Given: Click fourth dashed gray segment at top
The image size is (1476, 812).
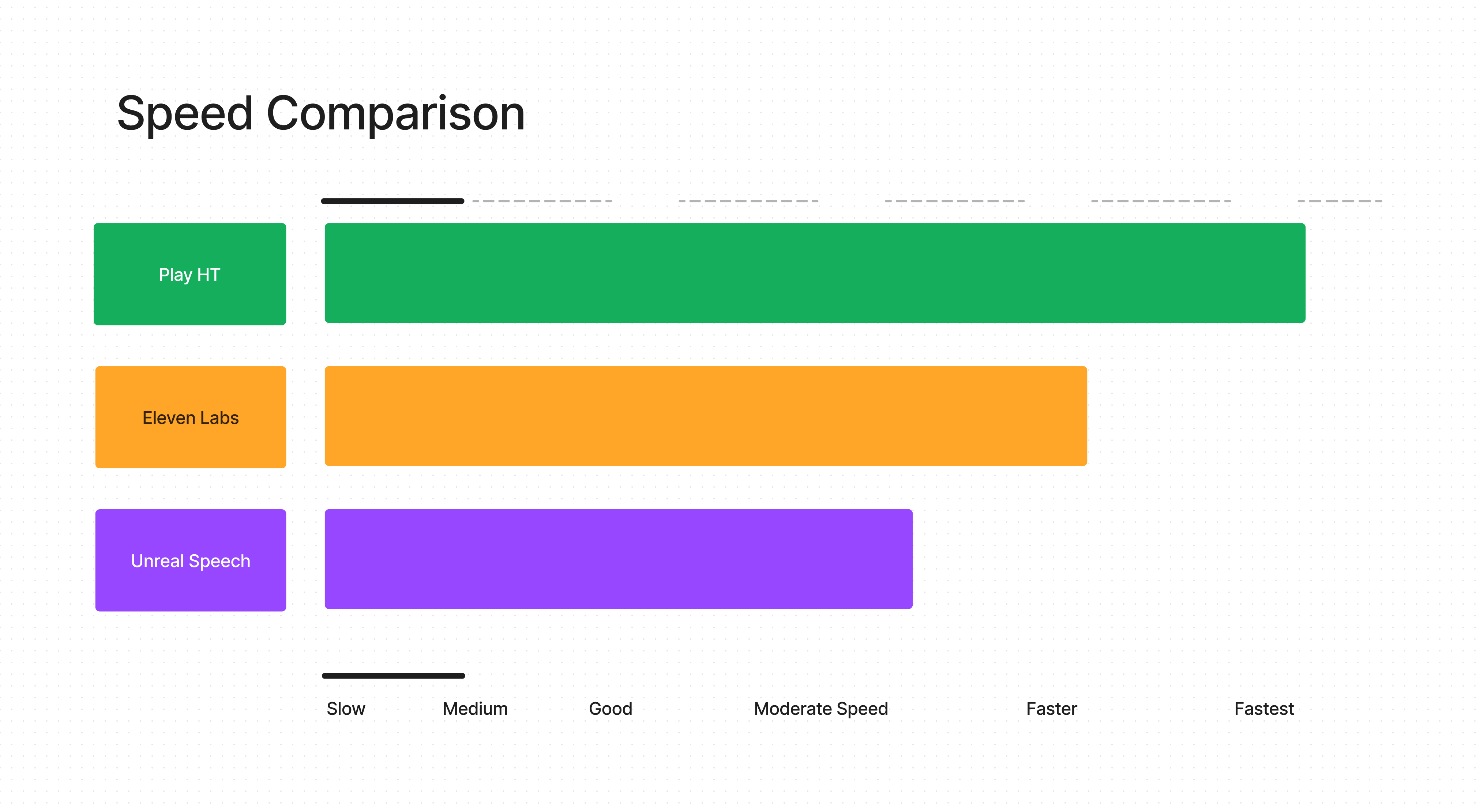Looking at the screenshot, I should pos(1161,201).
